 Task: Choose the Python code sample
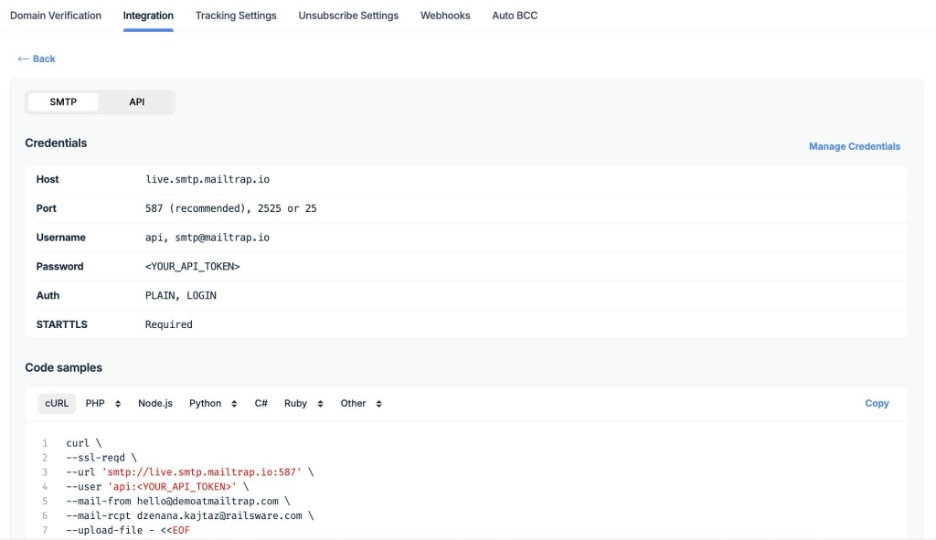tap(205, 403)
